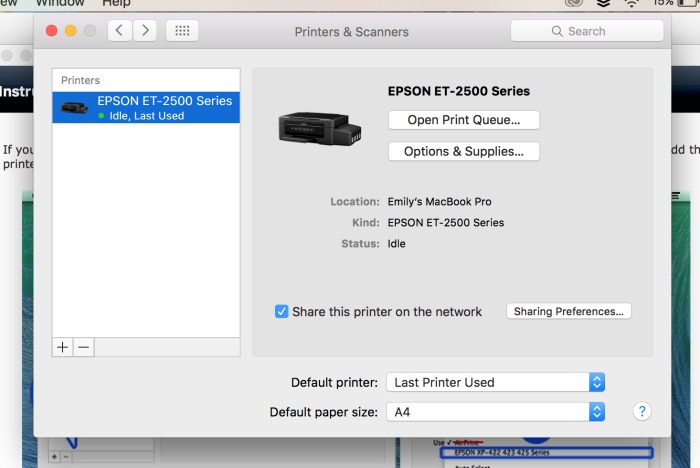Click into the Search field
Viewport: 700px width, 468px height.
tap(587, 31)
